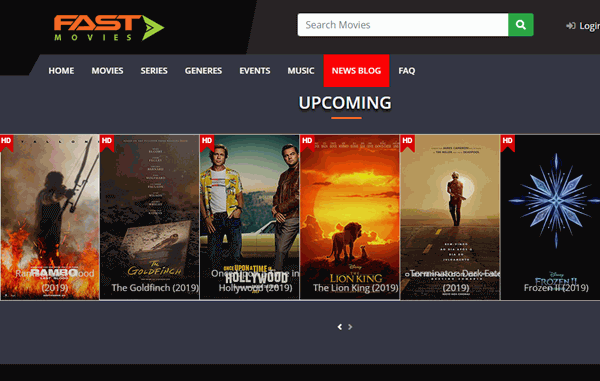Click 'The Goldfinch (2019)' title text

(x=155, y=288)
